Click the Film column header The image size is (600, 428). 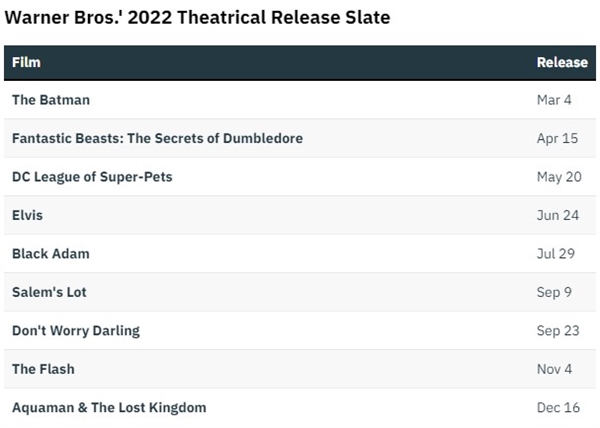pos(26,62)
